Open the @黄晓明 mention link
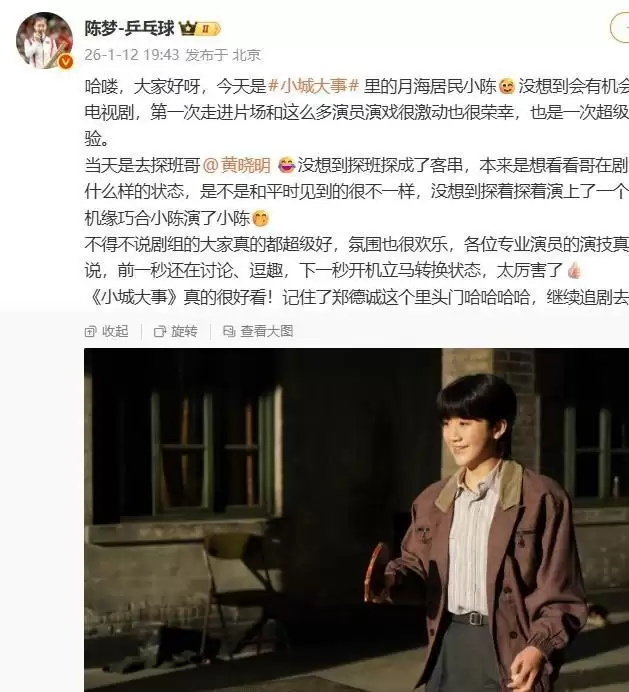This screenshot has height=692, width=629. tap(237, 165)
